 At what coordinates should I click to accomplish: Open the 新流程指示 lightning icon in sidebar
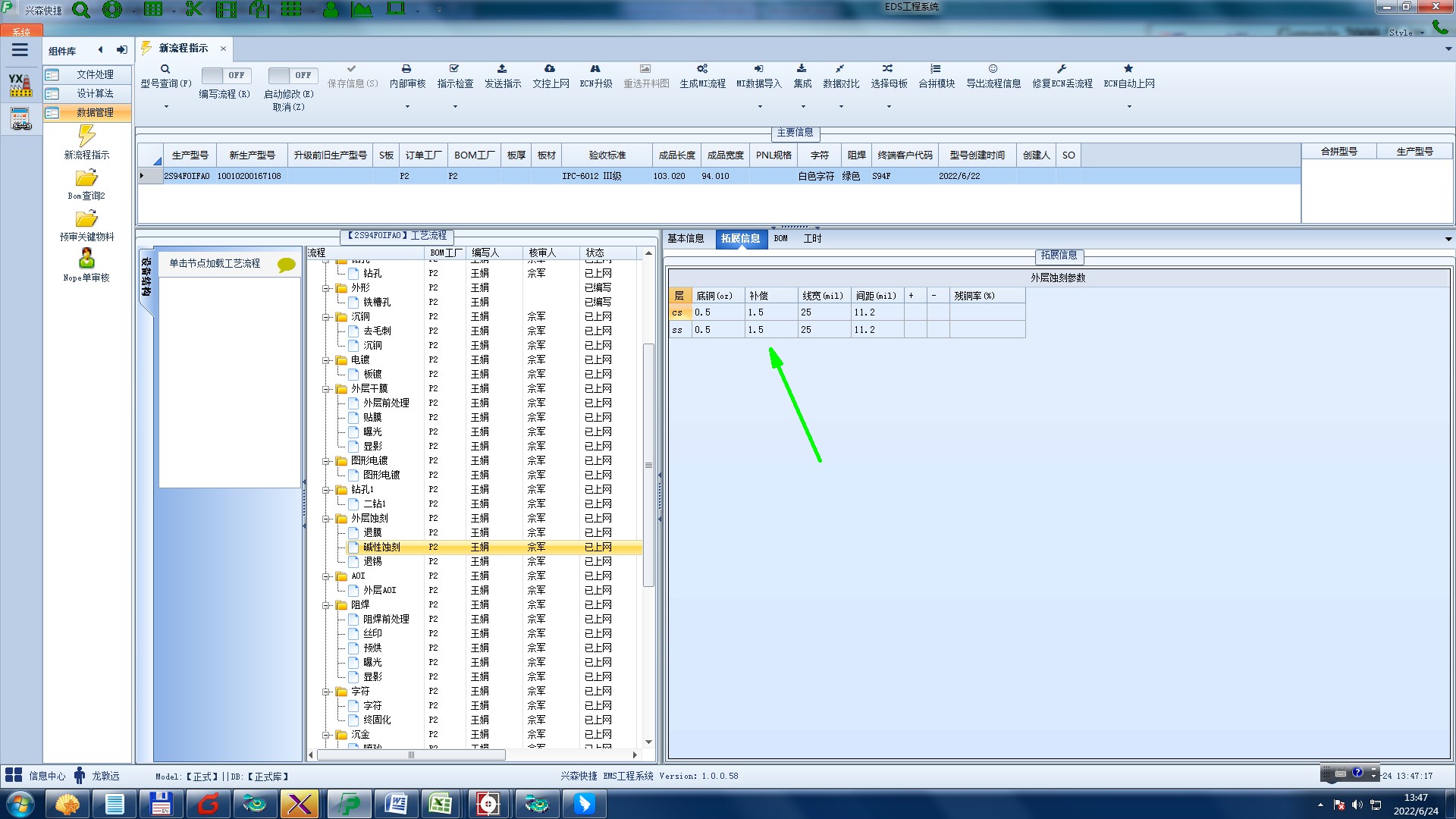(x=86, y=136)
